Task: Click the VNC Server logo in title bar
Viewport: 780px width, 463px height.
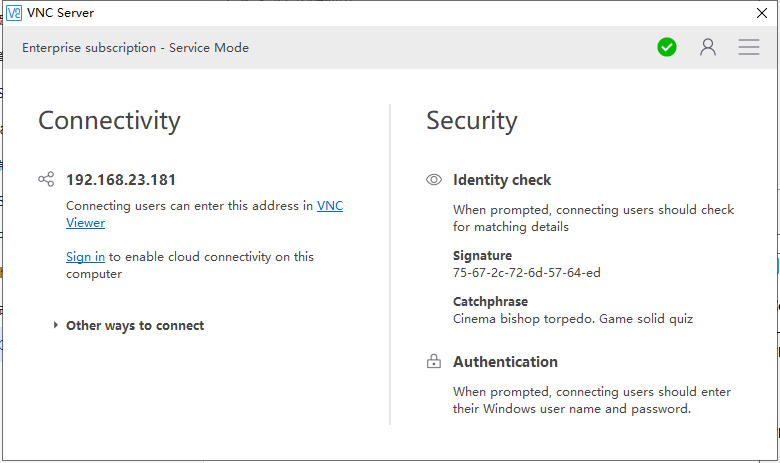Action: [13, 13]
